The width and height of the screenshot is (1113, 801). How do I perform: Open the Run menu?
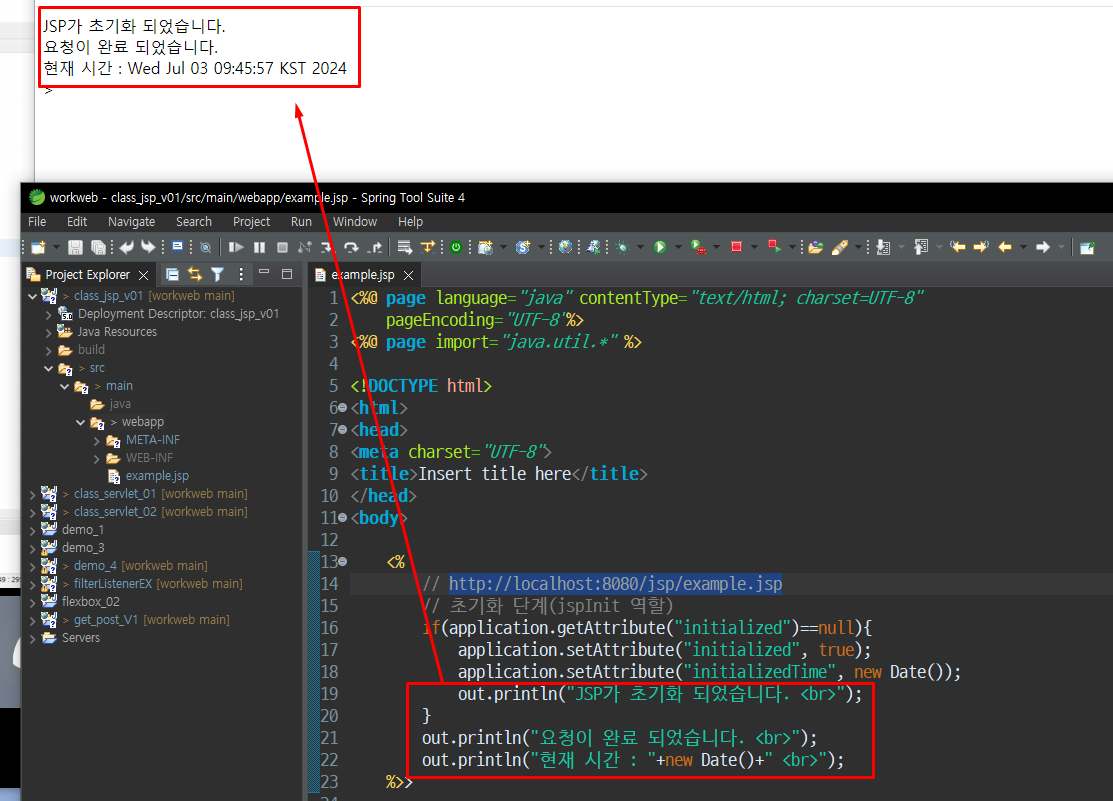tap(301, 222)
